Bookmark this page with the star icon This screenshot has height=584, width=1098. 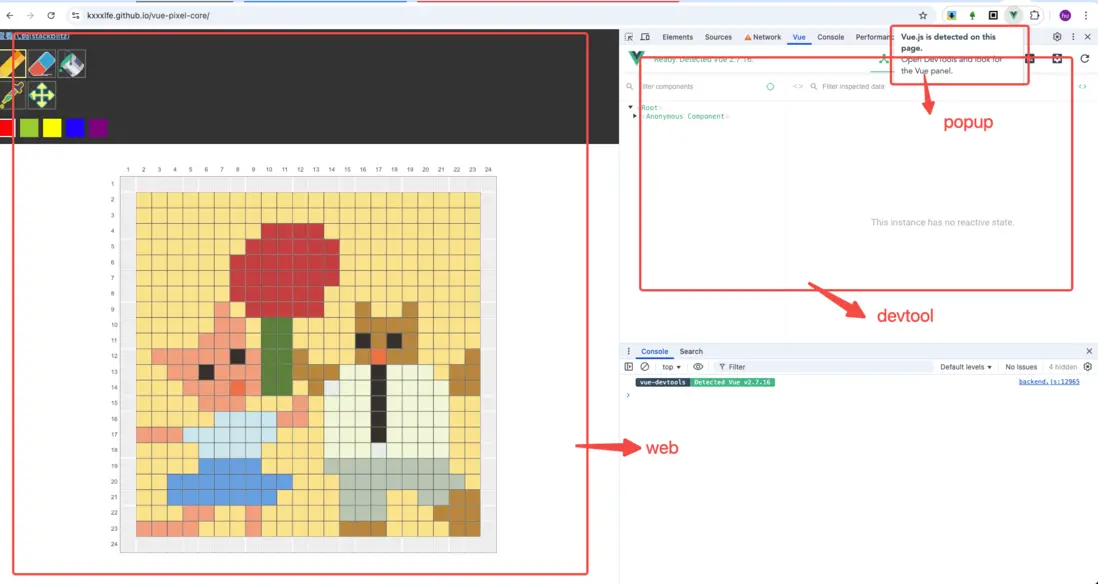click(x=923, y=15)
